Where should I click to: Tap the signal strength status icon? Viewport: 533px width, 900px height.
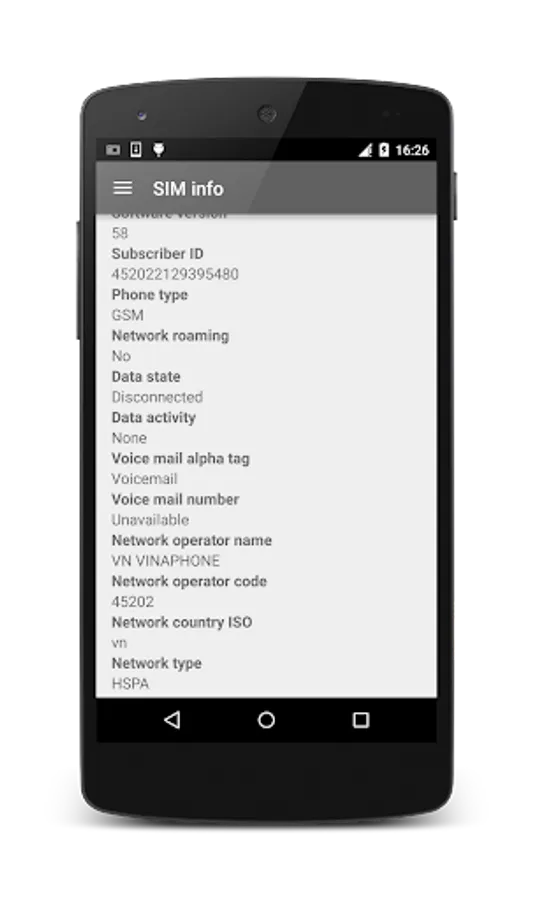tap(365, 150)
